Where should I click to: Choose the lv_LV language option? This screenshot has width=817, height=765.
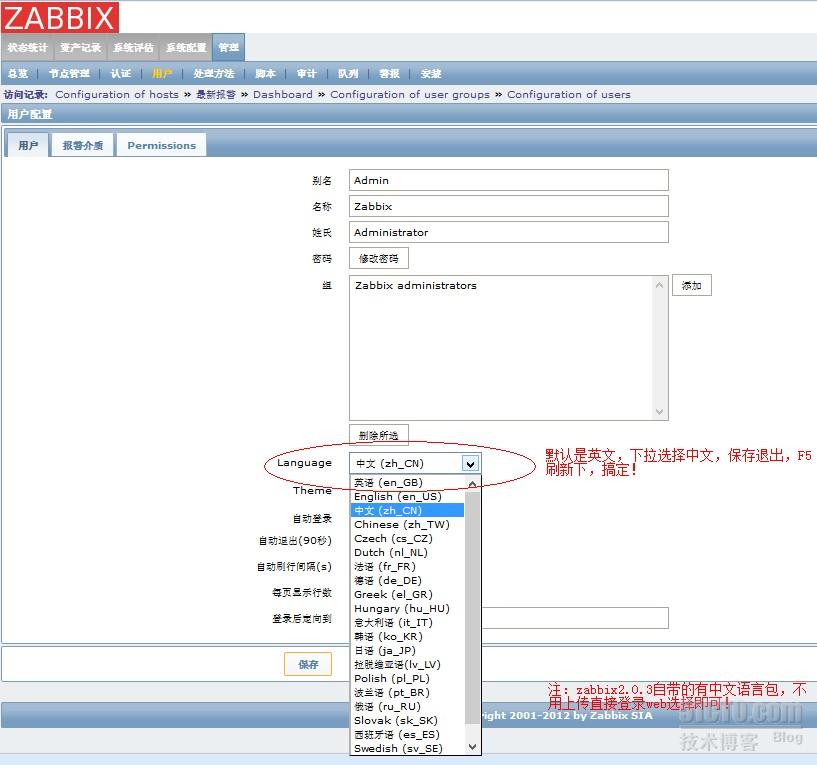(407, 664)
